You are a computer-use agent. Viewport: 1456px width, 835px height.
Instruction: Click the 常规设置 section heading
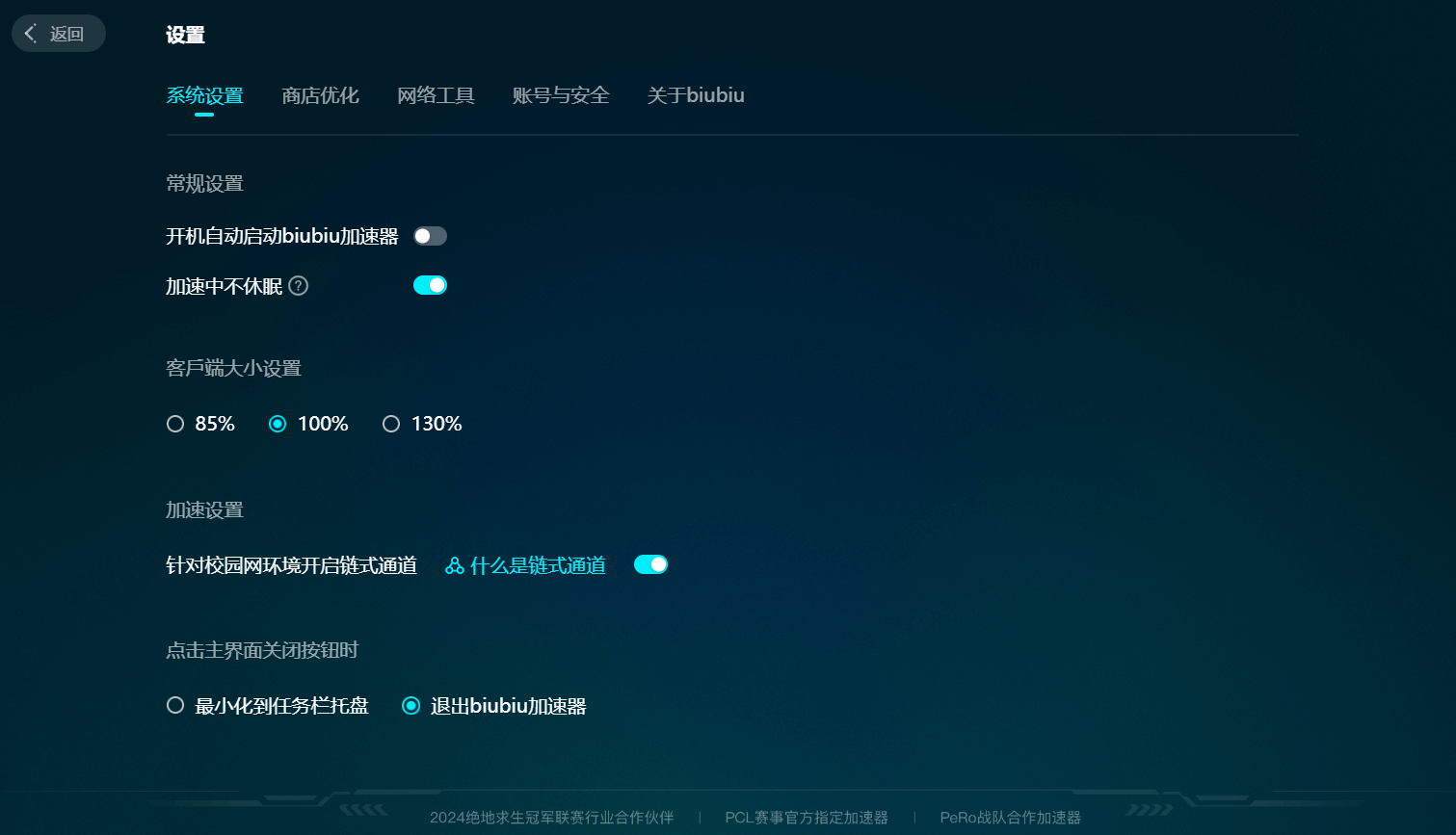click(x=204, y=184)
